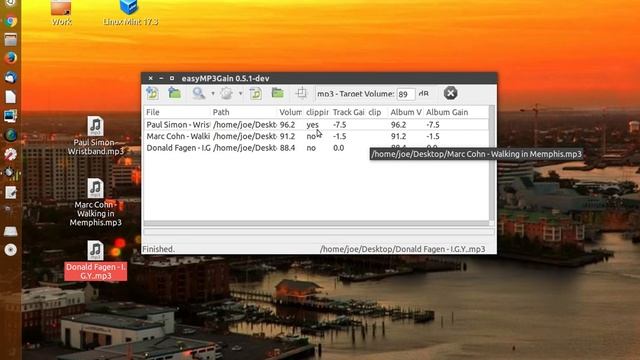Screen dimensions: 640x360
Task: Click the blank document icon in dock
Action: point(11,97)
